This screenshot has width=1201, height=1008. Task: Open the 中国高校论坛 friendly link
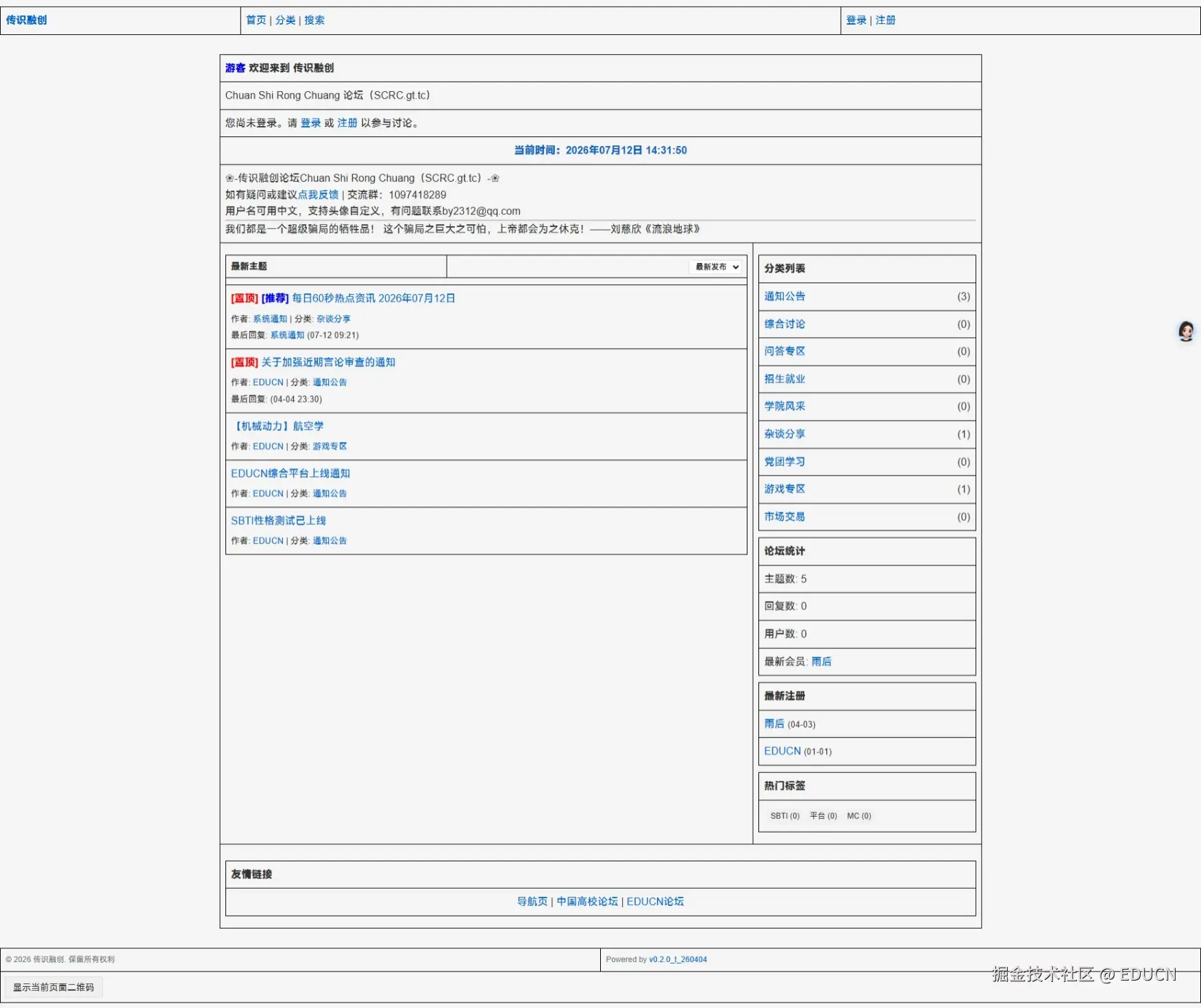[587, 902]
